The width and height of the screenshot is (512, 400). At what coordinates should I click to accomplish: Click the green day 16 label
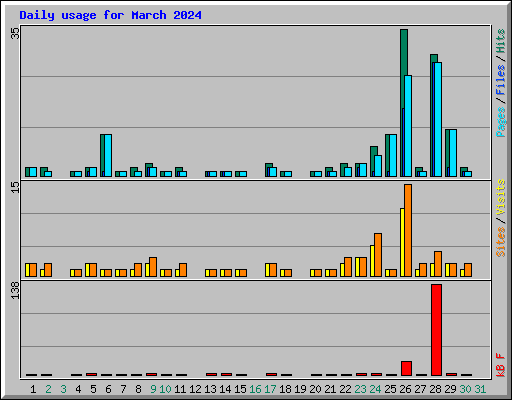[x=255, y=389]
